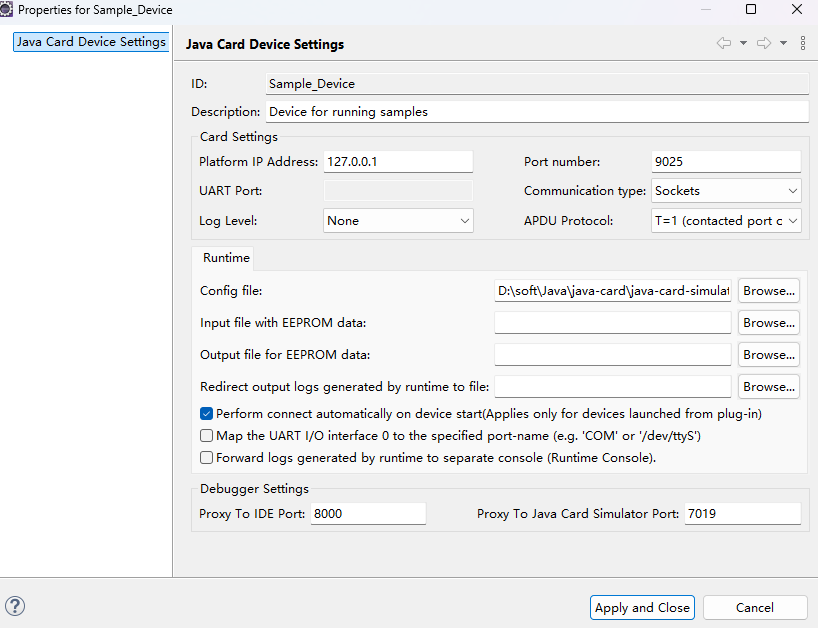Expand the APDU Protocol dropdown
Screen dimensions: 818x628
click(x=726, y=221)
